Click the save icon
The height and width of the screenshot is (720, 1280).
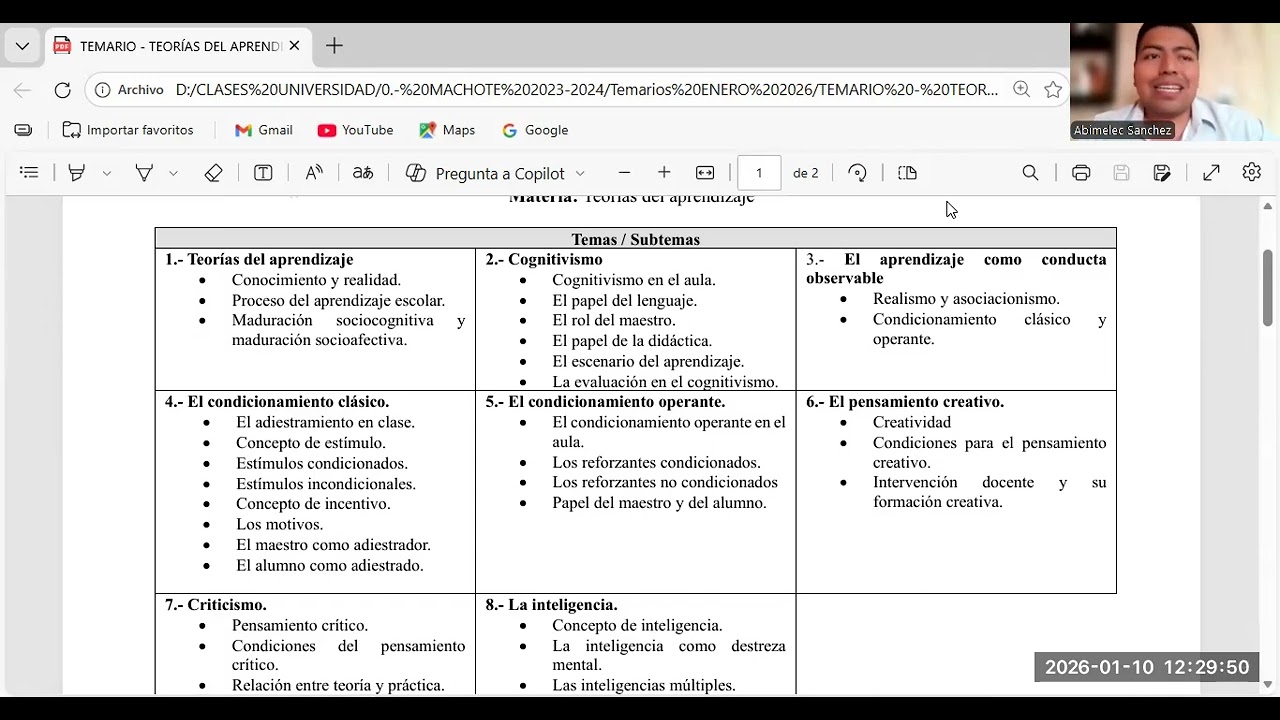coord(1121,173)
